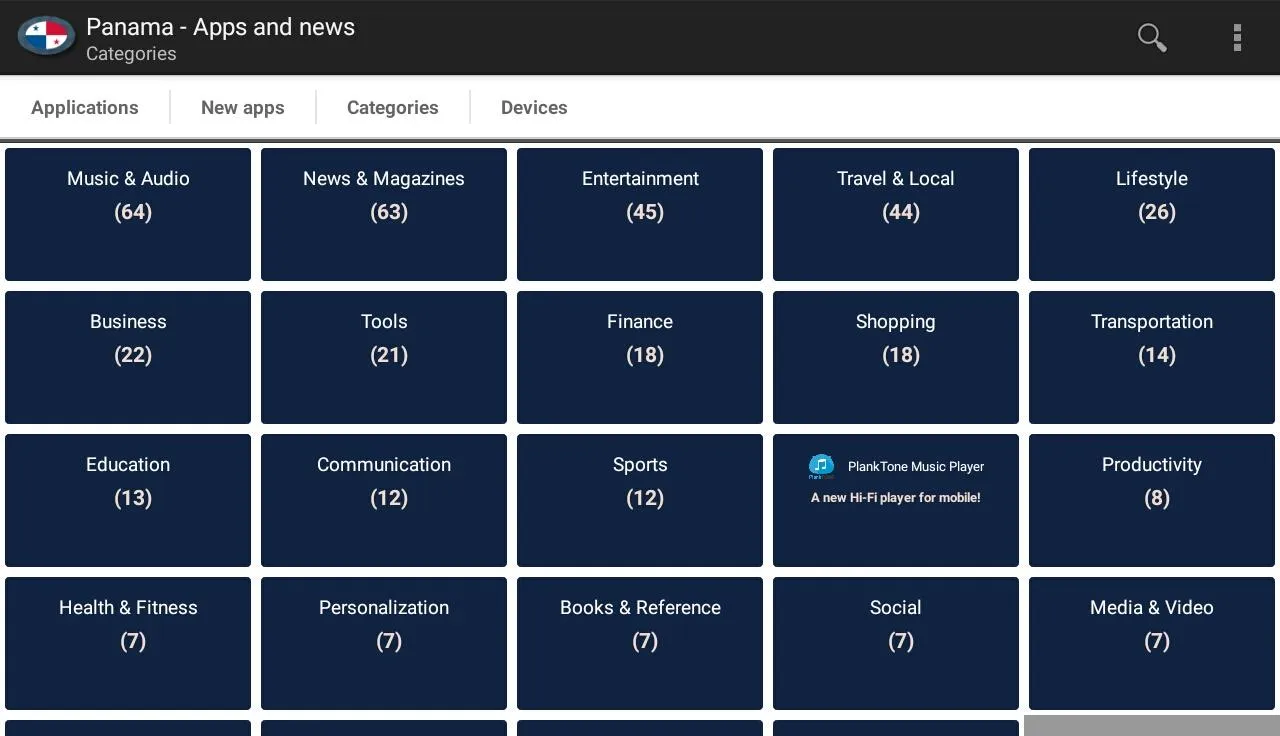This screenshot has width=1280, height=736.
Task: Open the search magnifier icon
Action: (x=1152, y=37)
